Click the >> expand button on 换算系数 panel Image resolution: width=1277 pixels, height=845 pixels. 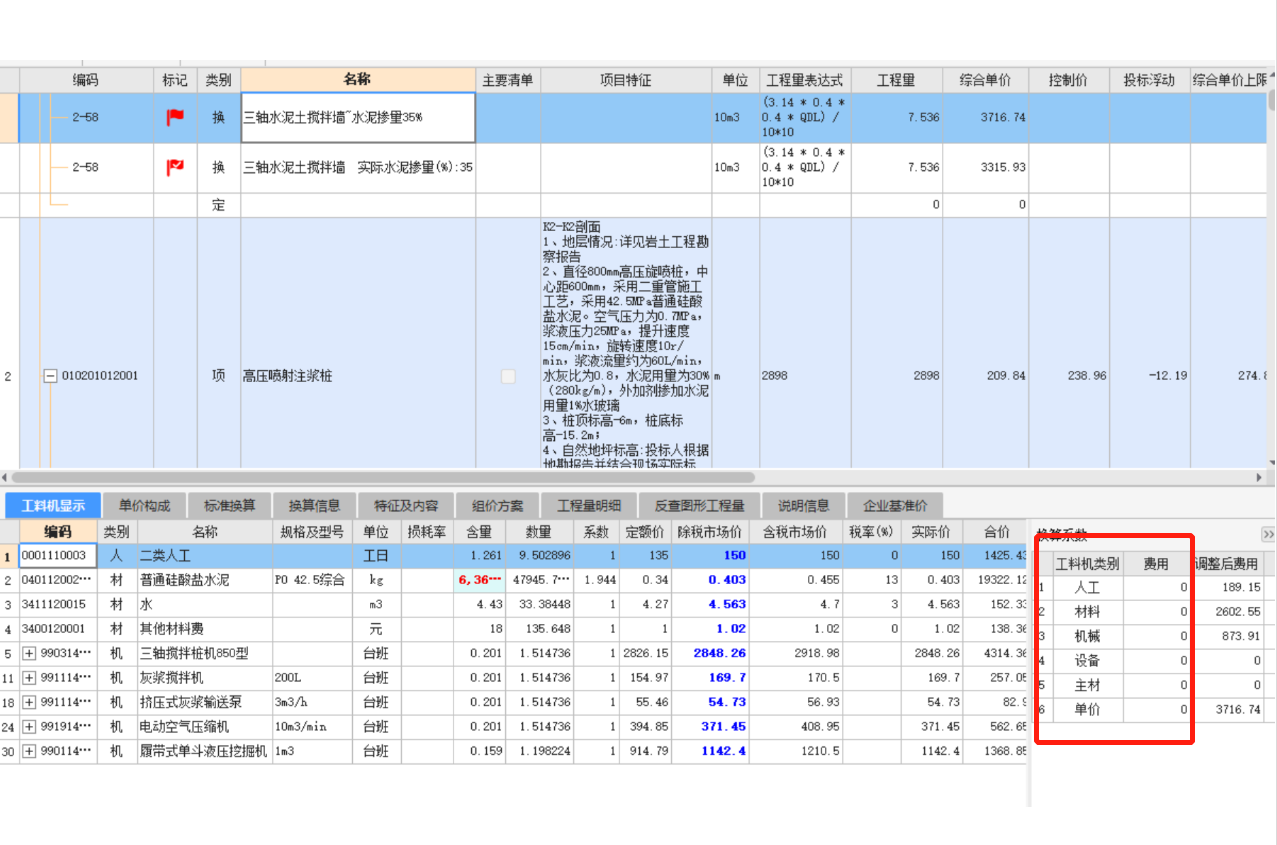point(1268,534)
